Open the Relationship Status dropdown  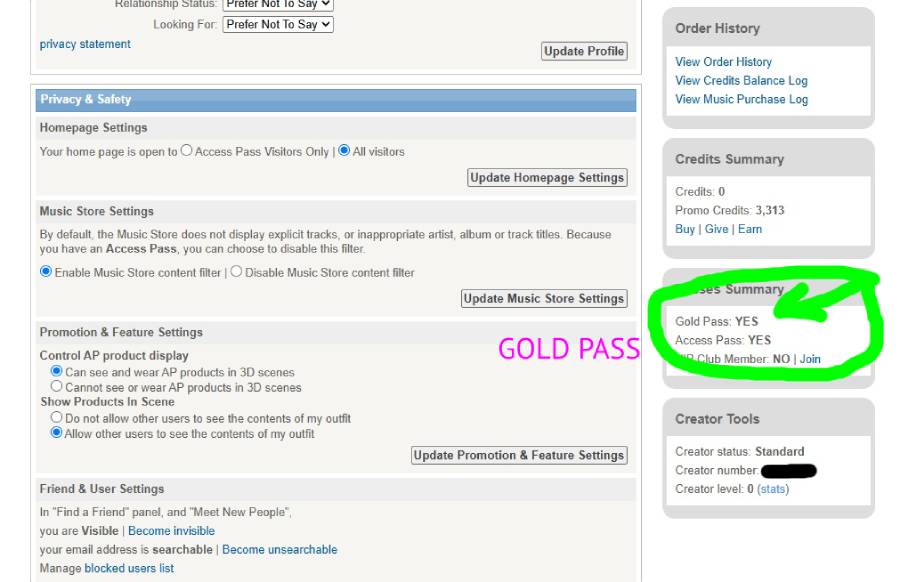[278, 5]
